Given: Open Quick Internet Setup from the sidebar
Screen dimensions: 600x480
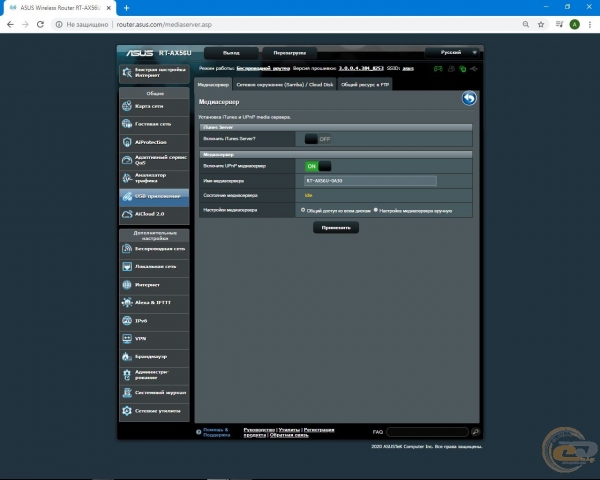Looking at the screenshot, I should [154, 73].
